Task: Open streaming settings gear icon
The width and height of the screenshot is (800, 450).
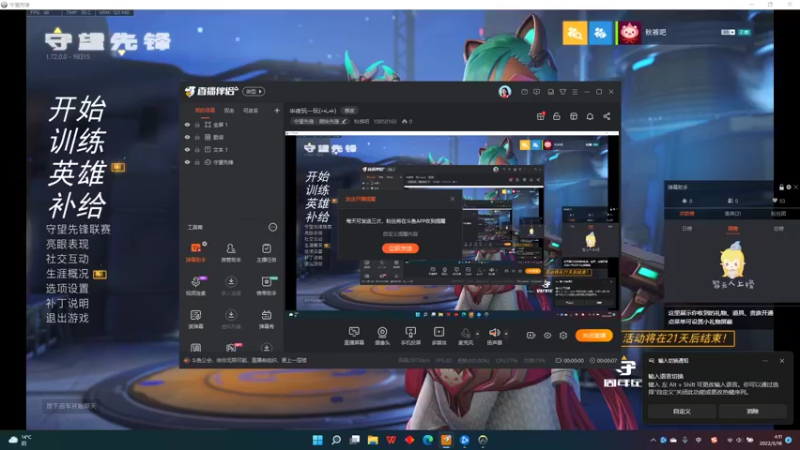Action: (x=563, y=335)
